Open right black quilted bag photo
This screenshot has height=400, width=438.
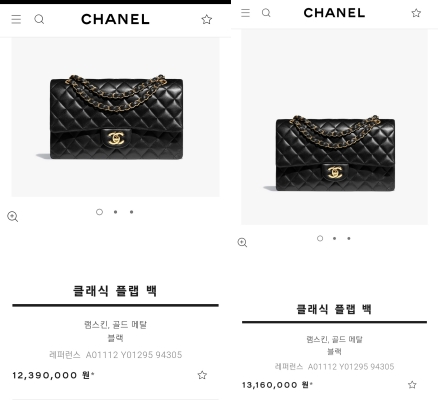point(334,127)
